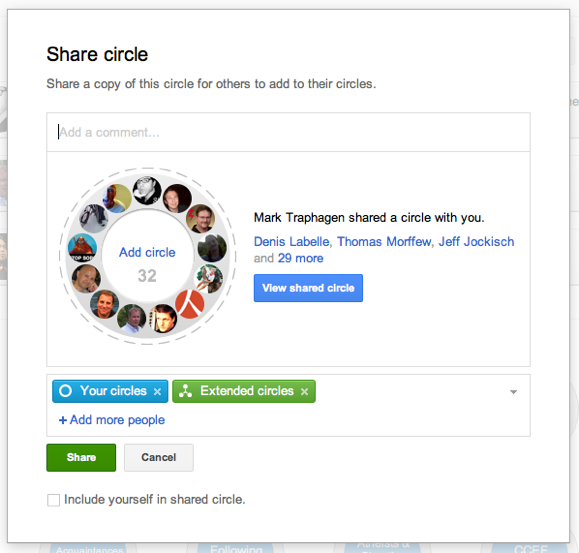Select the bearded man avatar with lightning bolt
This screenshot has width=579, height=553.
[x=201, y=219]
